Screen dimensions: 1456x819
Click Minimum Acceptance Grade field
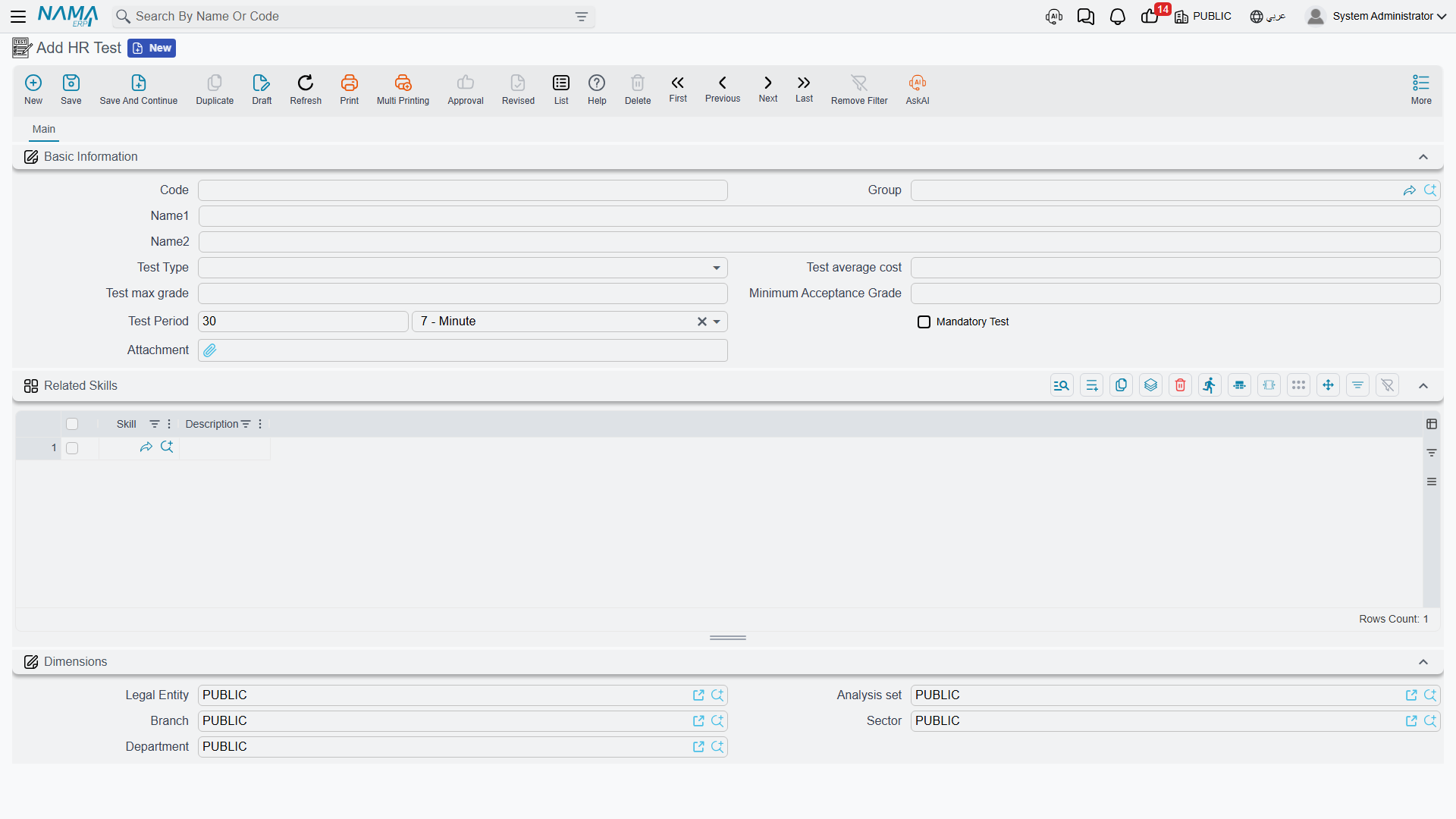pos(1175,293)
